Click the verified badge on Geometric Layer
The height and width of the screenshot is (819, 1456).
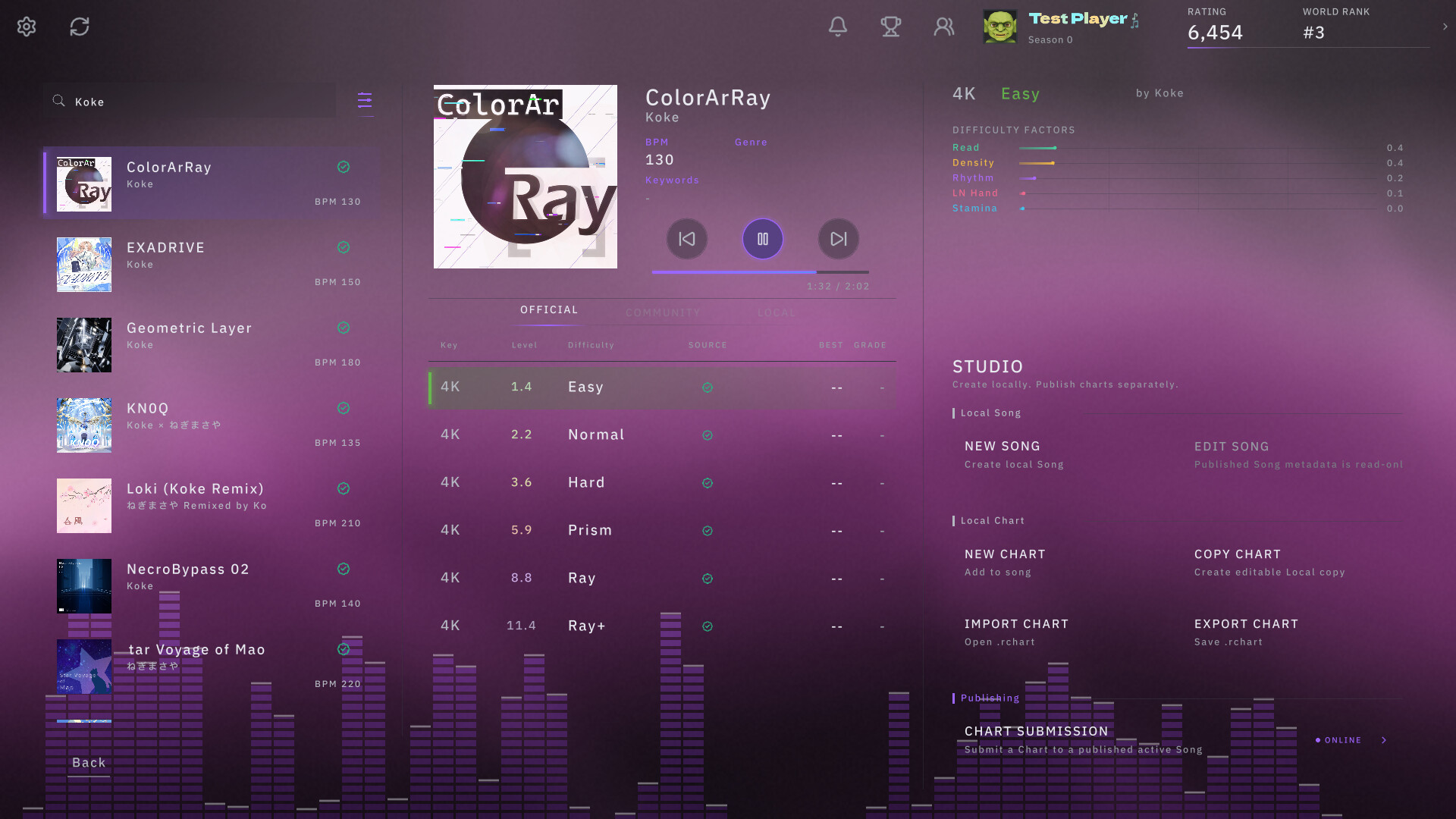[x=344, y=328]
